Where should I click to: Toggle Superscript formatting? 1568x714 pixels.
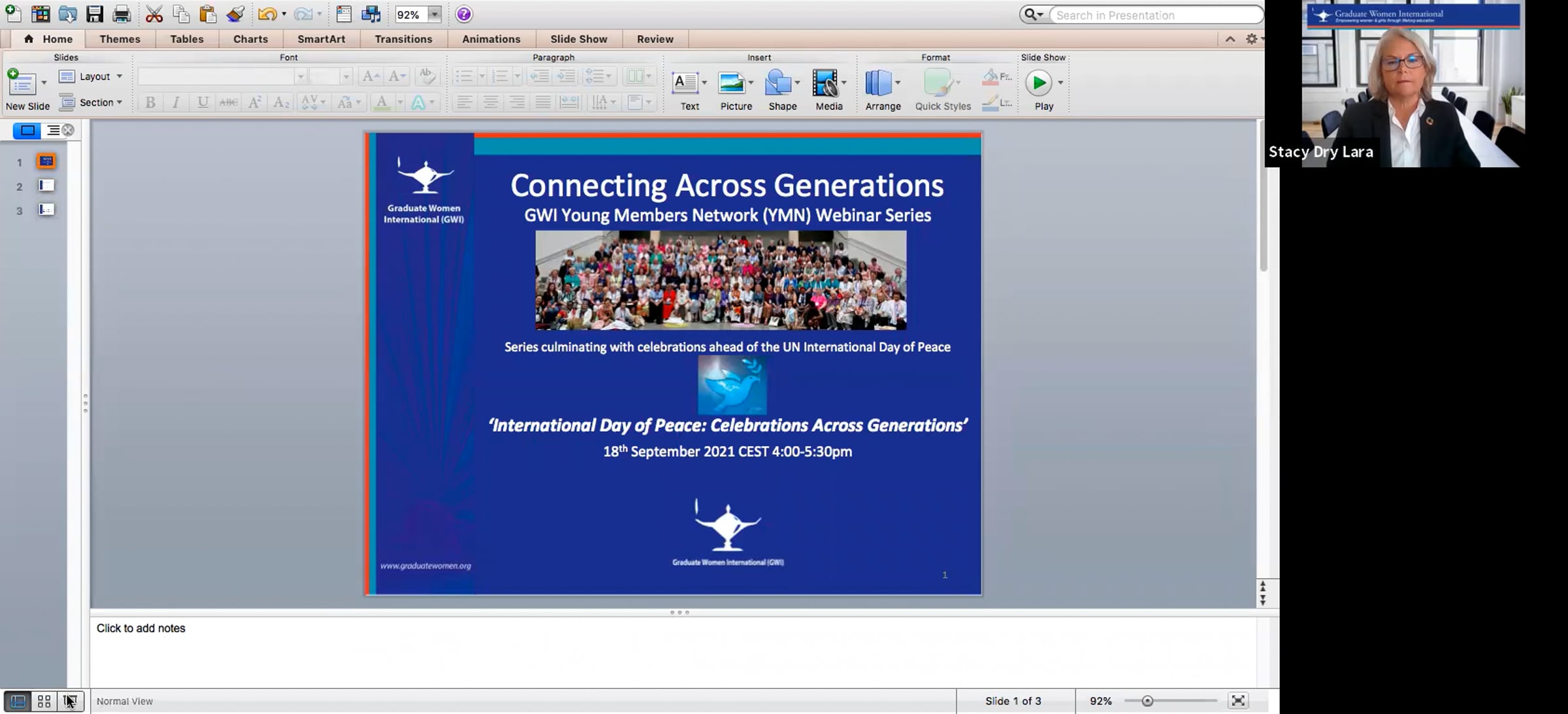(x=255, y=103)
